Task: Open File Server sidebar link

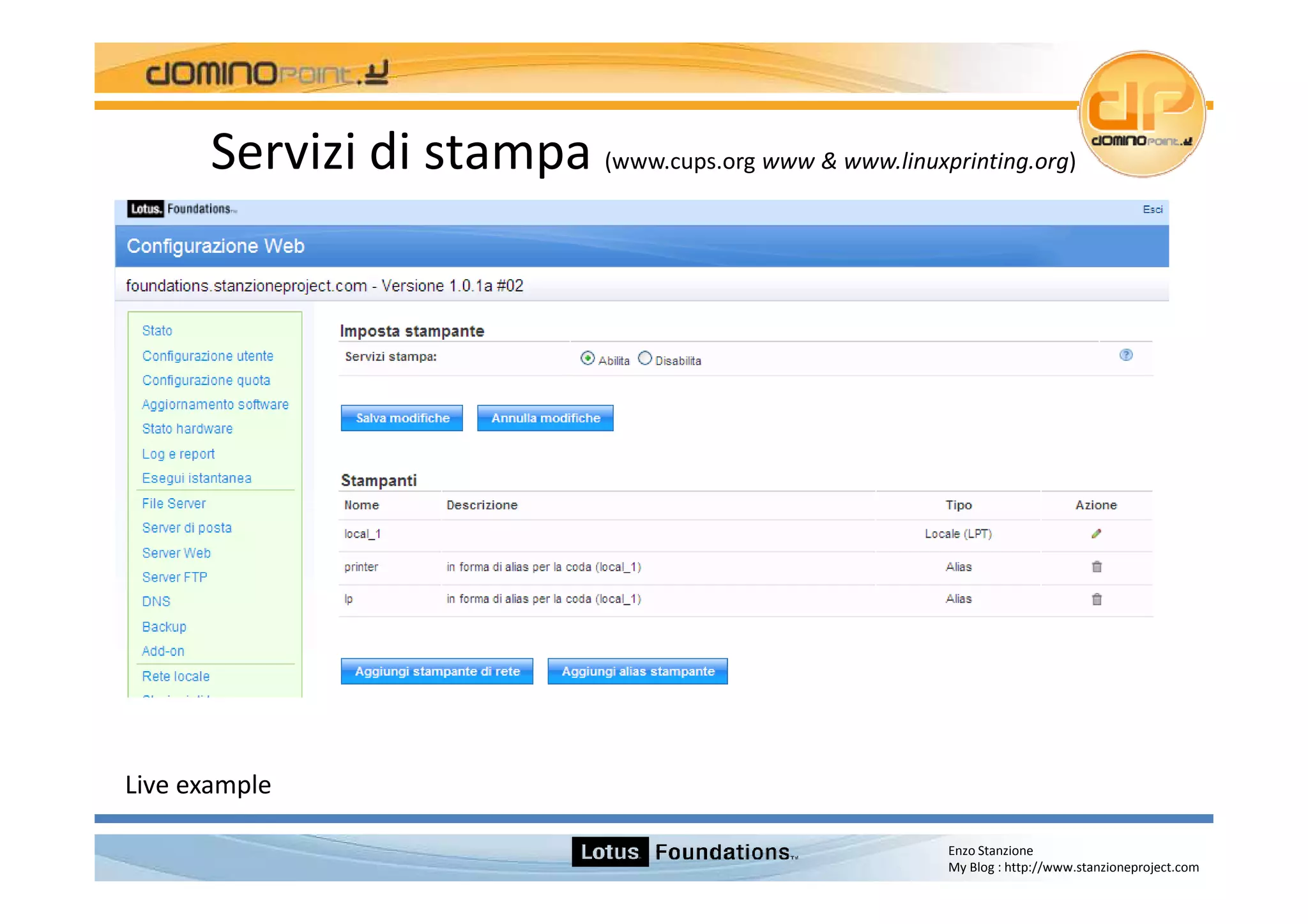Action: coord(174,504)
